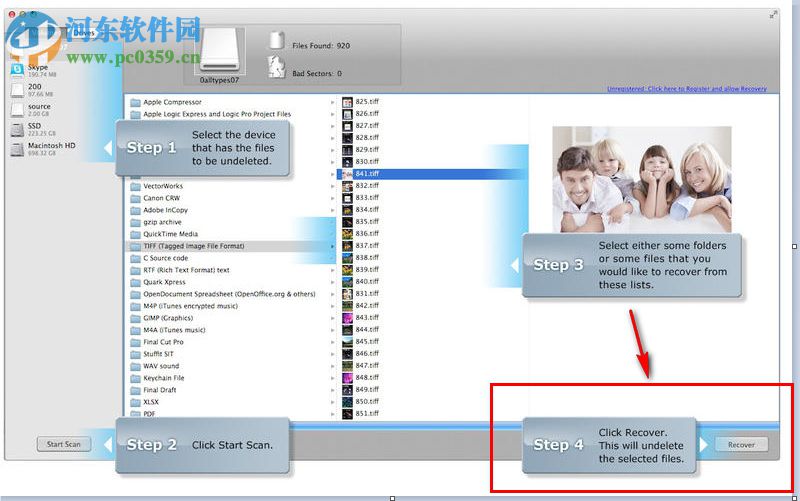Open the Apple Compressor folder icon
The width and height of the screenshot is (800, 501).
(135, 103)
